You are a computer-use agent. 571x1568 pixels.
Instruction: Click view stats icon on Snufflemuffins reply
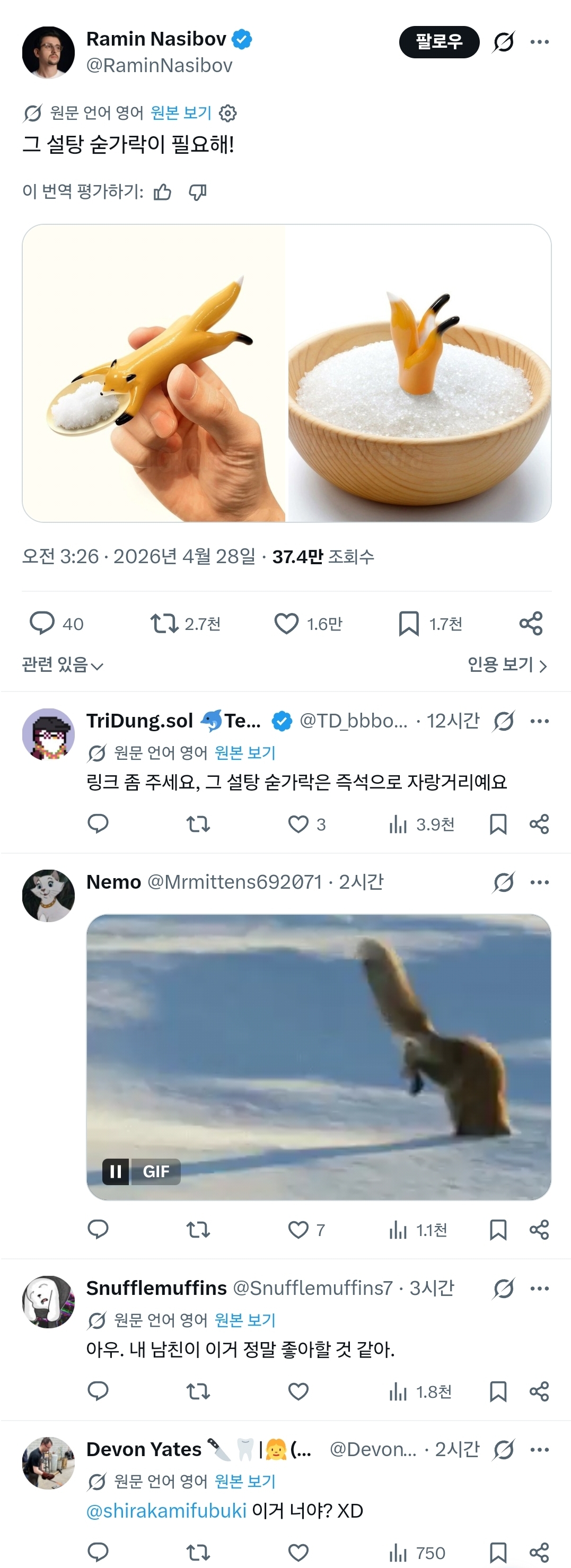(x=398, y=1391)
